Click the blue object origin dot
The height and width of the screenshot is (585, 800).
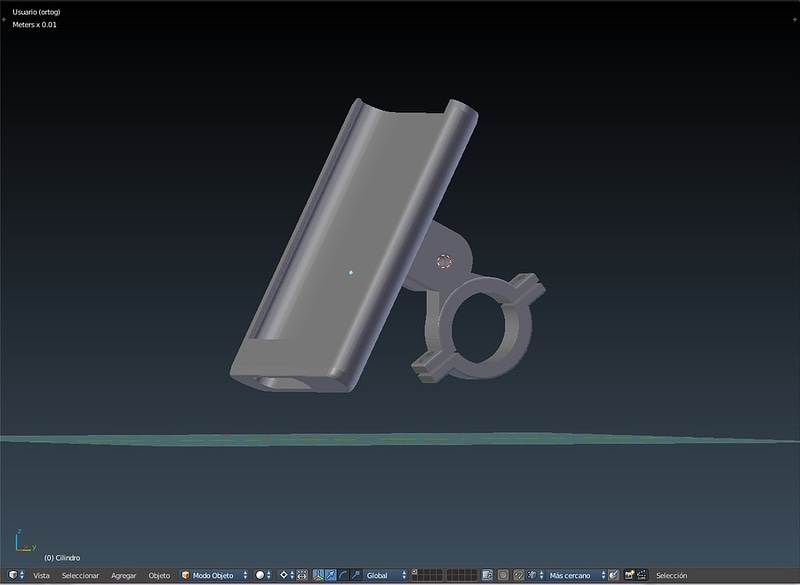[x=351, y=272]
